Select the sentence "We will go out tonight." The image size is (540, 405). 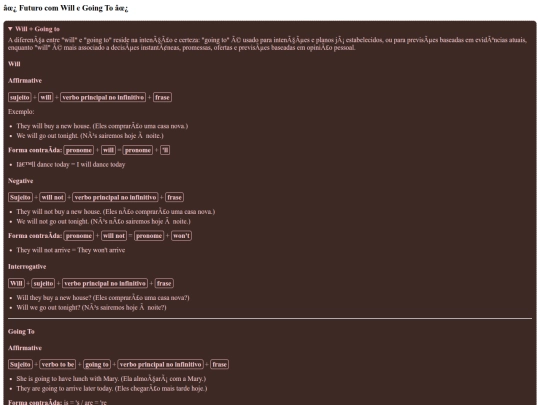click(48, 136)
